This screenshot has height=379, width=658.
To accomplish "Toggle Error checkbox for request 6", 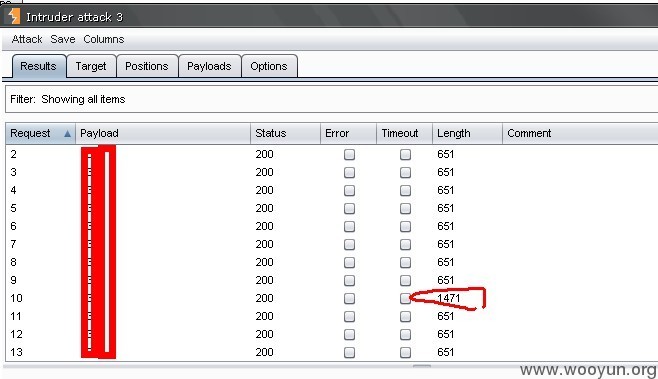I will coord(349,227).
